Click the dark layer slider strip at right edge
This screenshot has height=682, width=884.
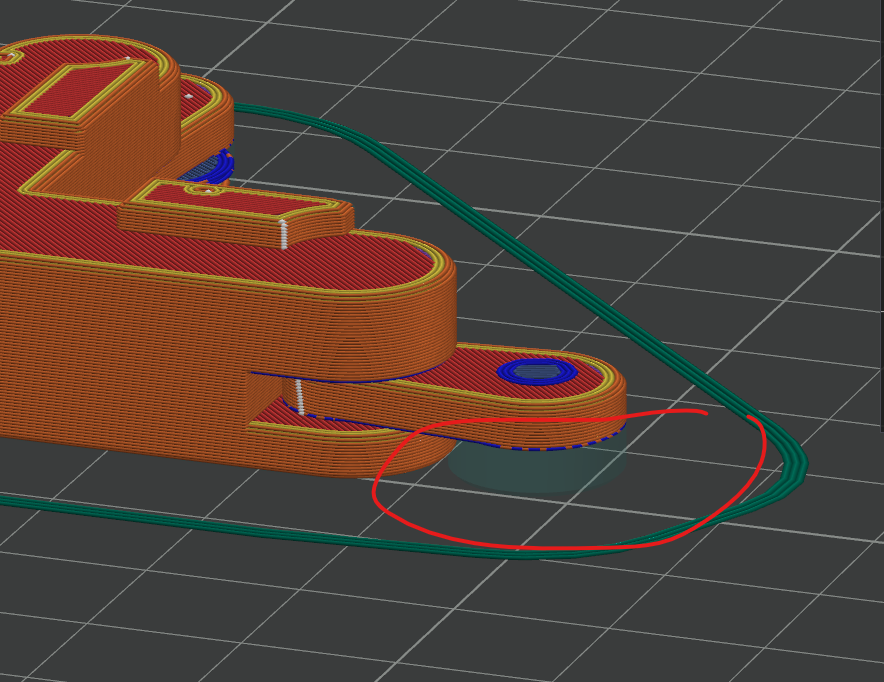[882, 214]
